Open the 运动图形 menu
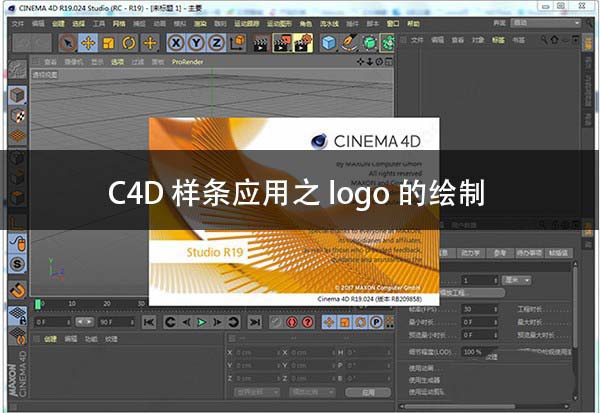Image resolution: width=600 pixels, height=413 pixels. 279,24
